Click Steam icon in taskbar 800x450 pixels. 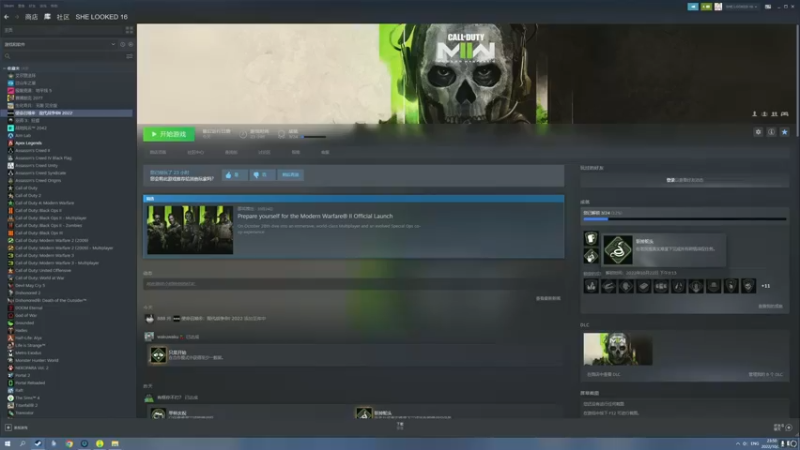[x=38, y=443]
